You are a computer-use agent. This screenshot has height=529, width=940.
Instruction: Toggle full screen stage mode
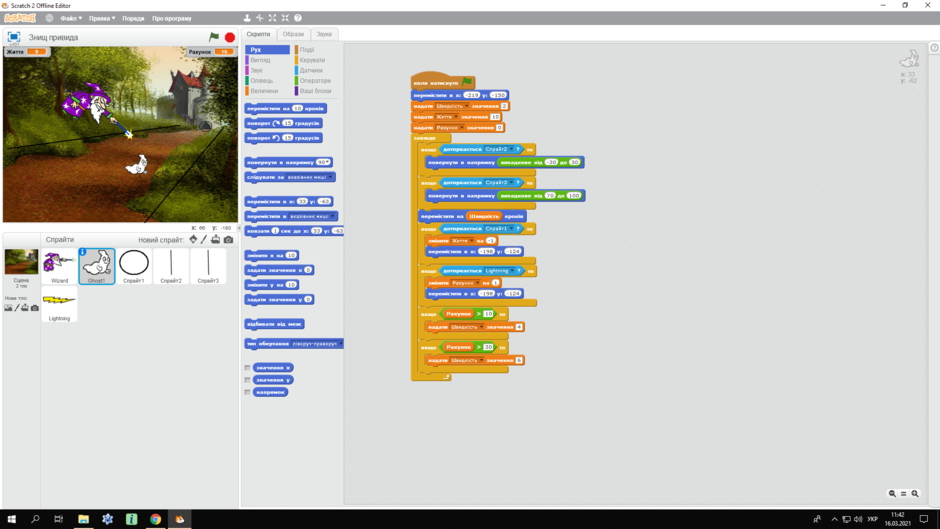point(14,37)
